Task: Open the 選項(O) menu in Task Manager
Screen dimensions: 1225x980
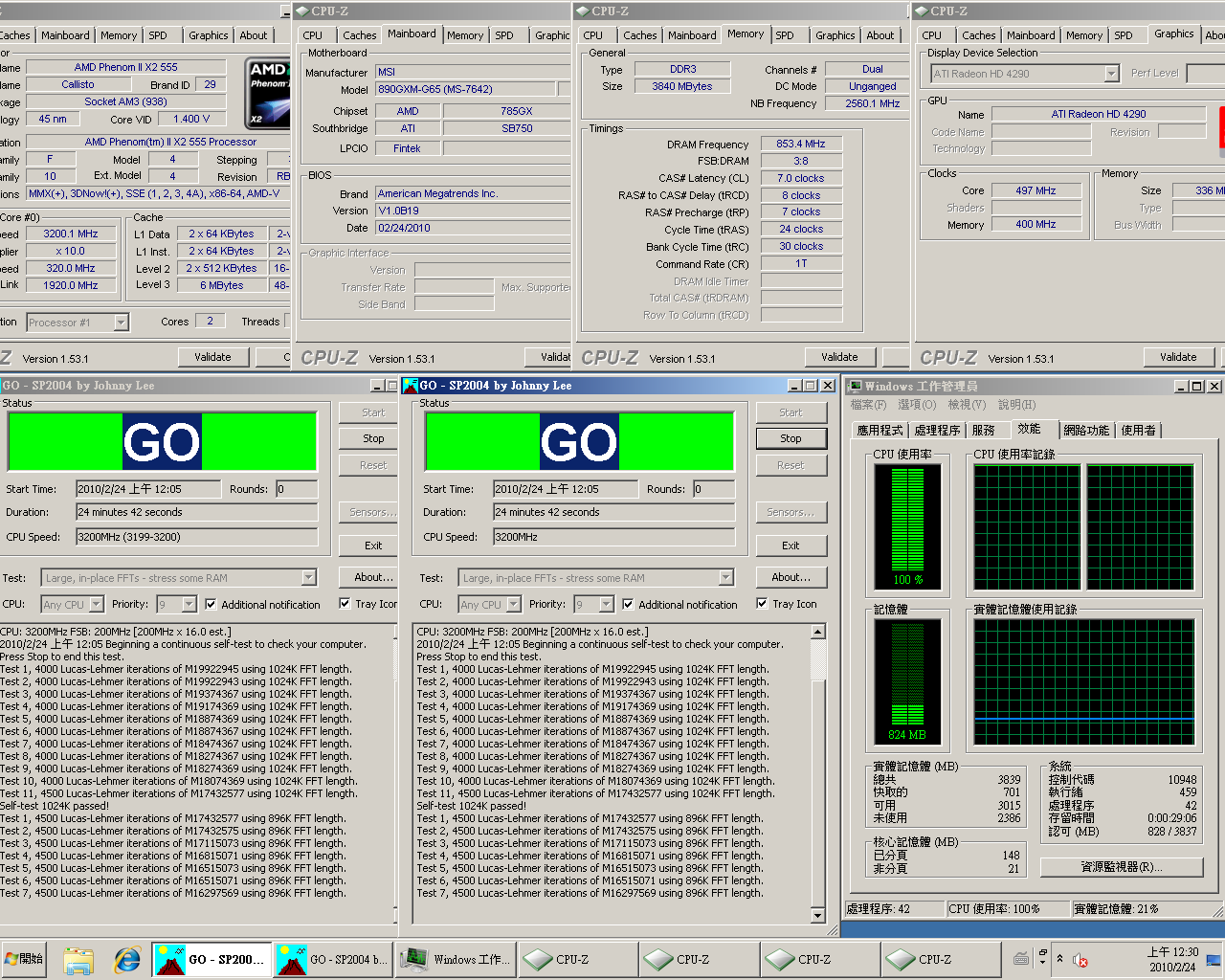Action: pyautogui.click(x=917, y=405)
